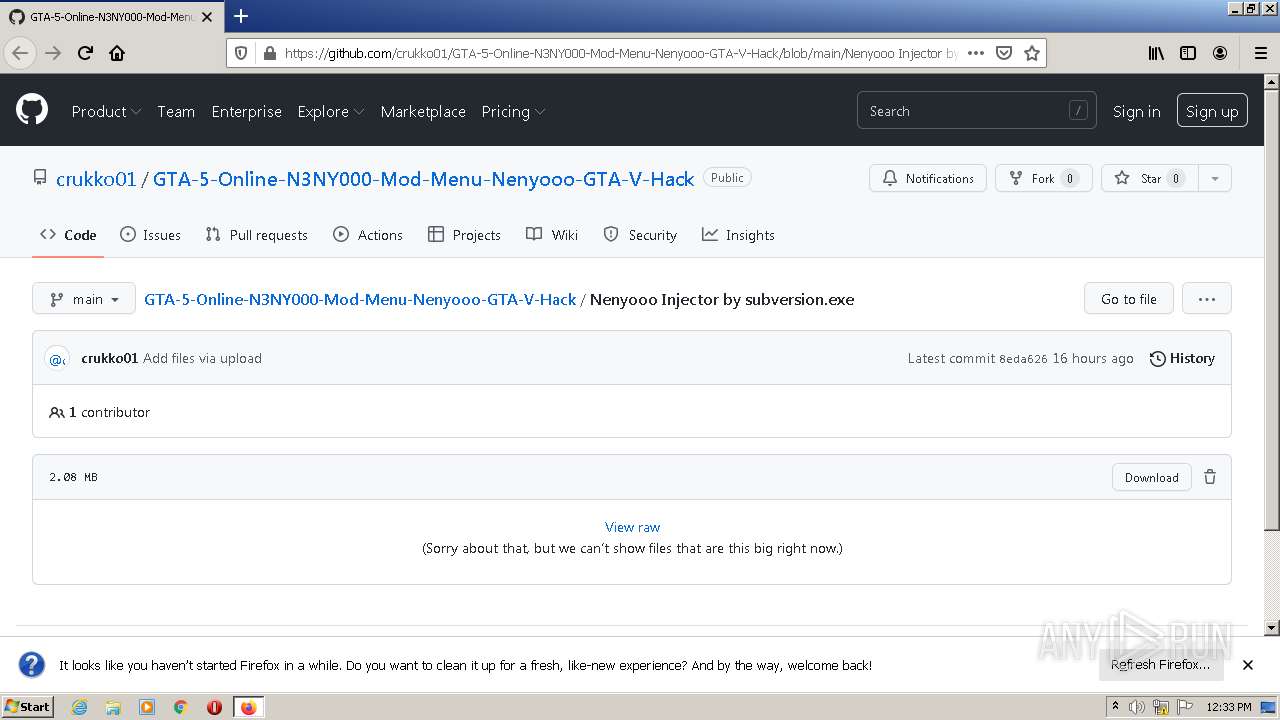Click the browser address bar URL
1280x720 pixels.
coord(620,53)
